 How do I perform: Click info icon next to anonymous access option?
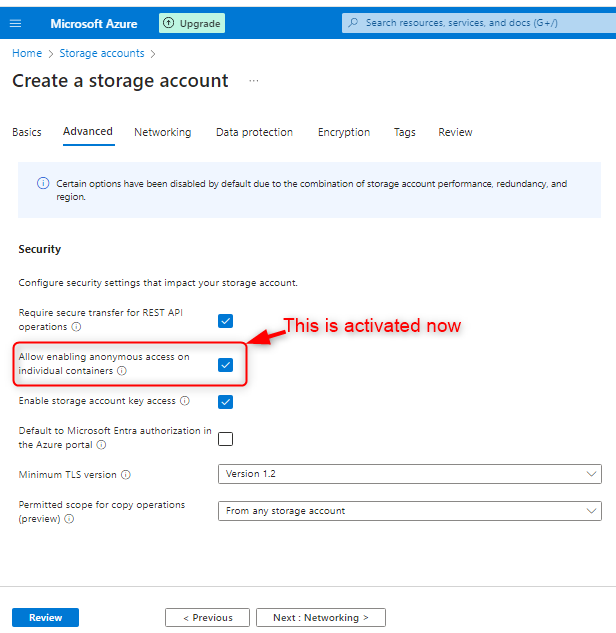tap(122, 371)
